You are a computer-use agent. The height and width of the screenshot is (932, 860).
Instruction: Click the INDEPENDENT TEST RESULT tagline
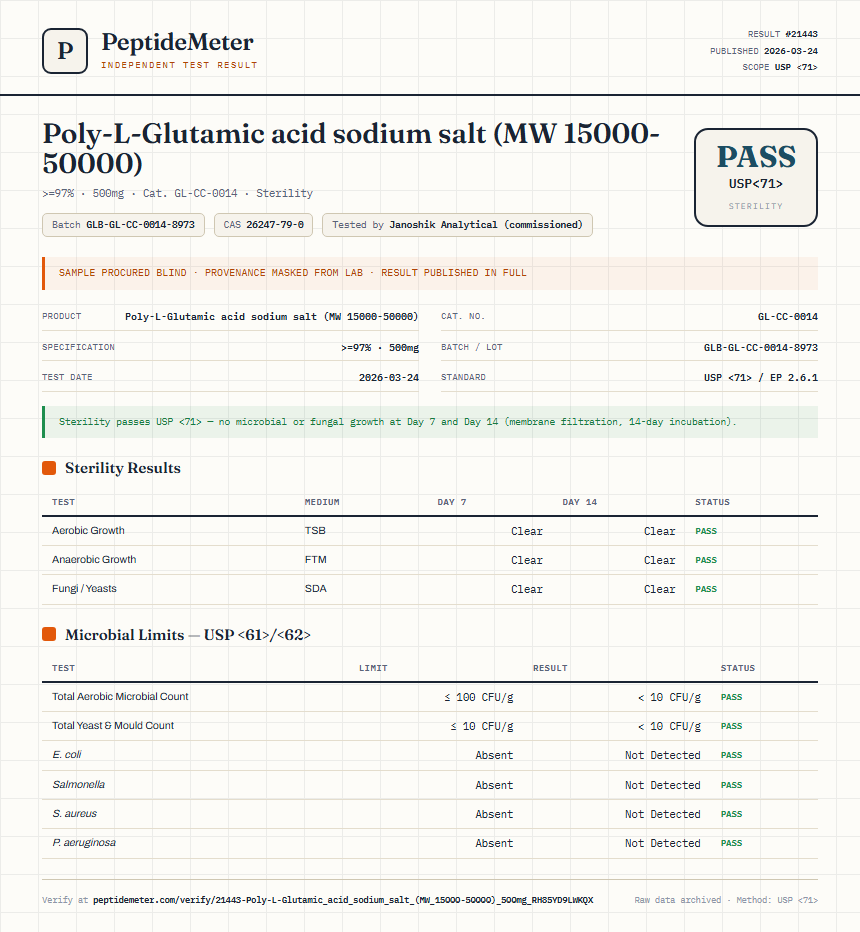coord(179,65)
